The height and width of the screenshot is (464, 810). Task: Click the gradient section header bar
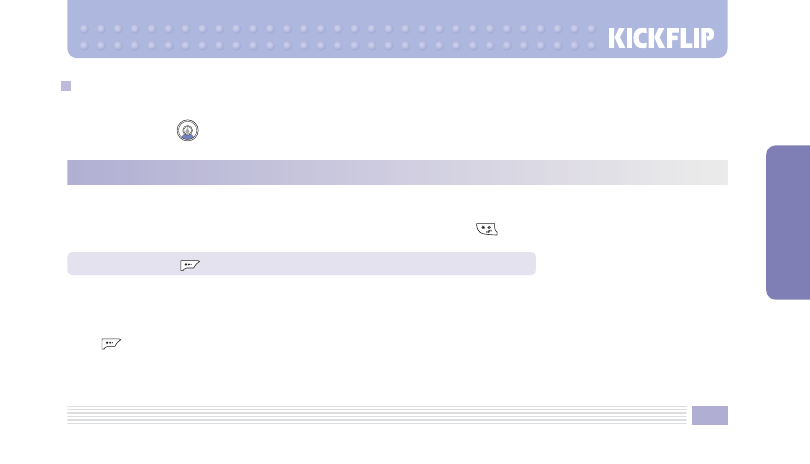(397, 173)
